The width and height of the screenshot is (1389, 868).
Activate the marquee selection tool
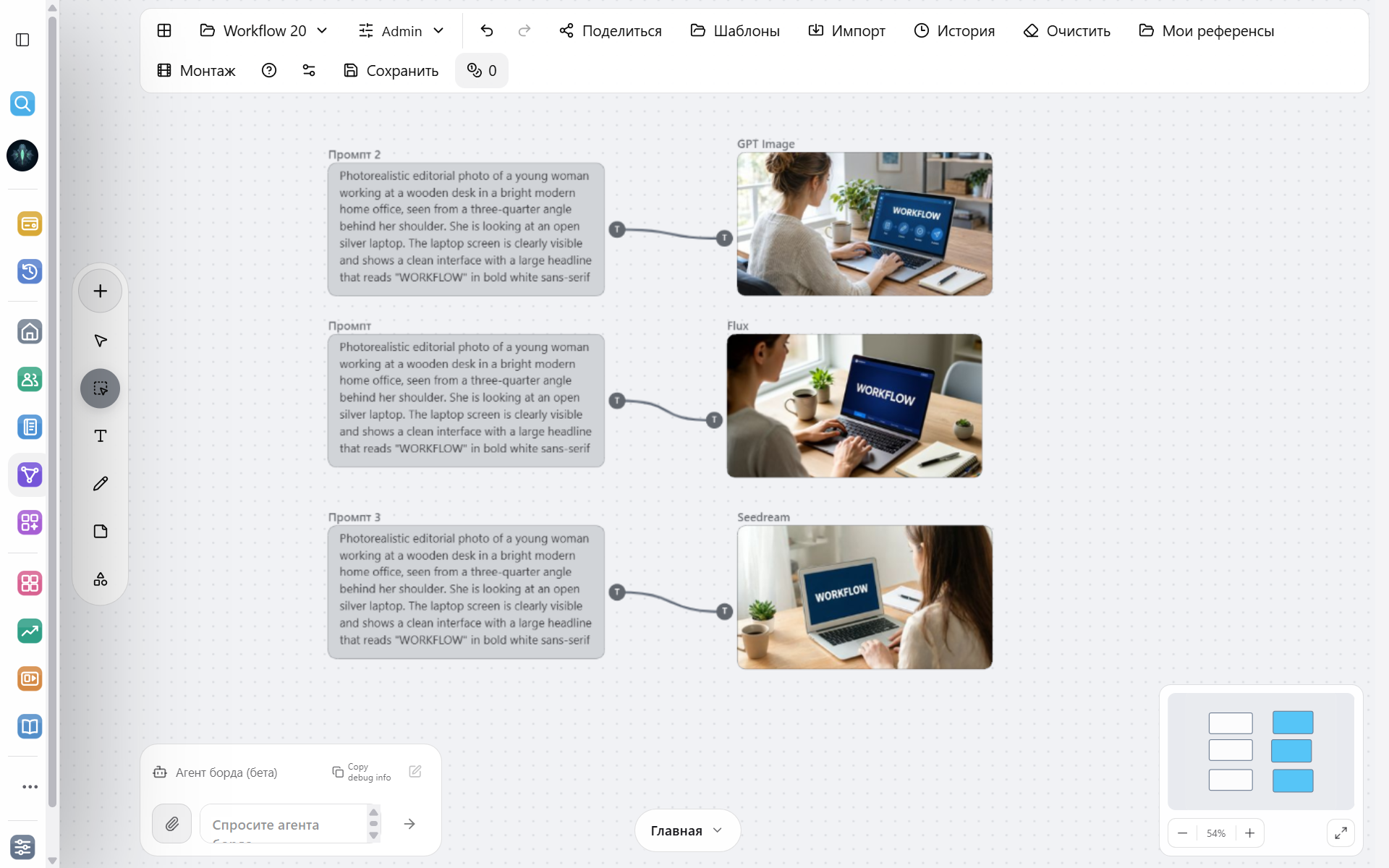[100, 388]
